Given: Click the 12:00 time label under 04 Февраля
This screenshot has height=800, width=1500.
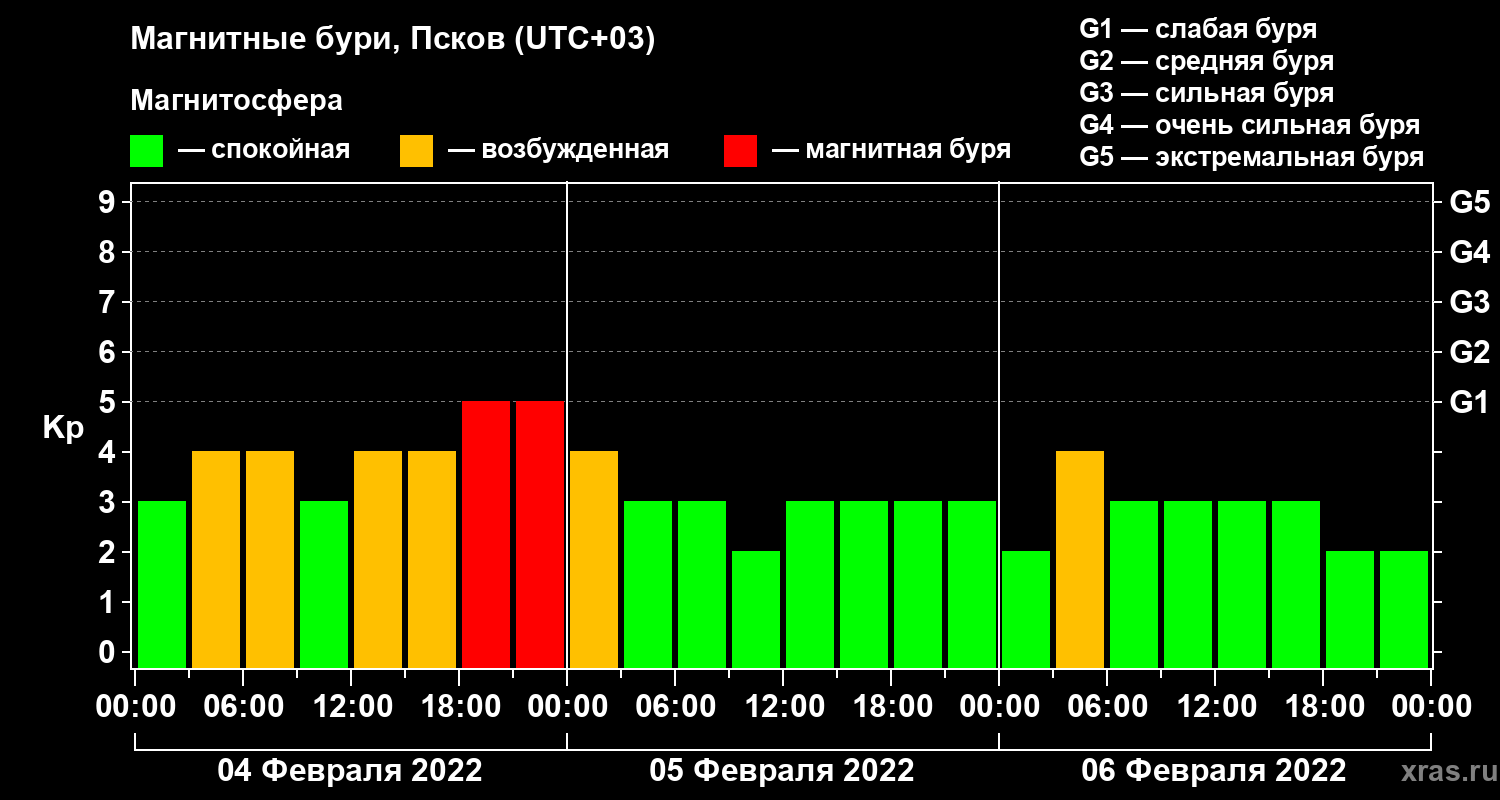Looking at the screenshot, I should 351,707.
